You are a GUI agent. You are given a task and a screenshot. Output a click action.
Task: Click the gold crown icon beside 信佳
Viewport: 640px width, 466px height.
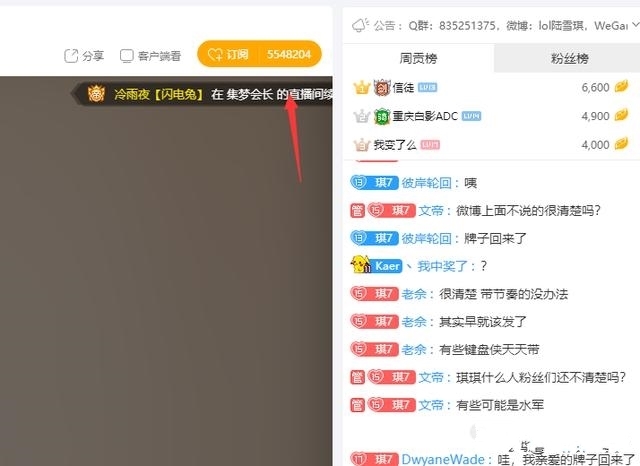coord(361,88)
